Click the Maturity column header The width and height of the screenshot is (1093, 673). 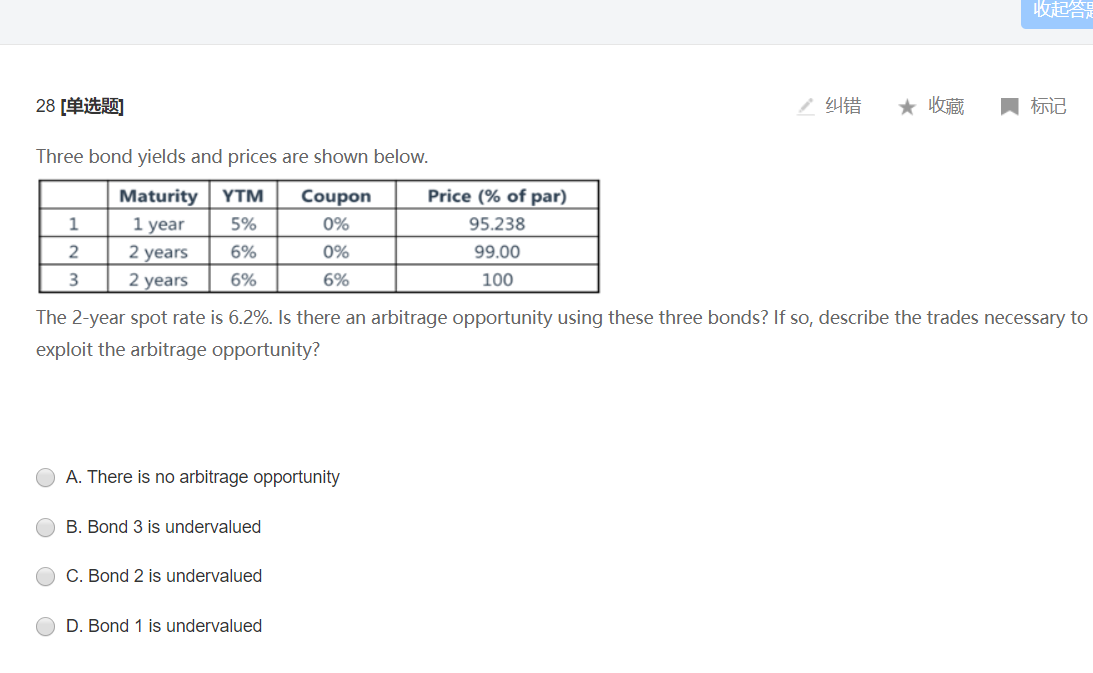tap(158, 196)
